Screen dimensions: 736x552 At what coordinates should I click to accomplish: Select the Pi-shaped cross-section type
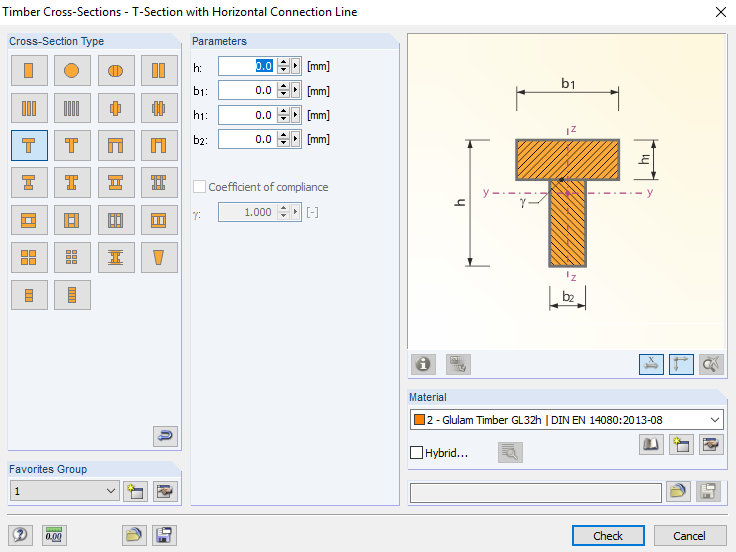(x=116, y=146)
